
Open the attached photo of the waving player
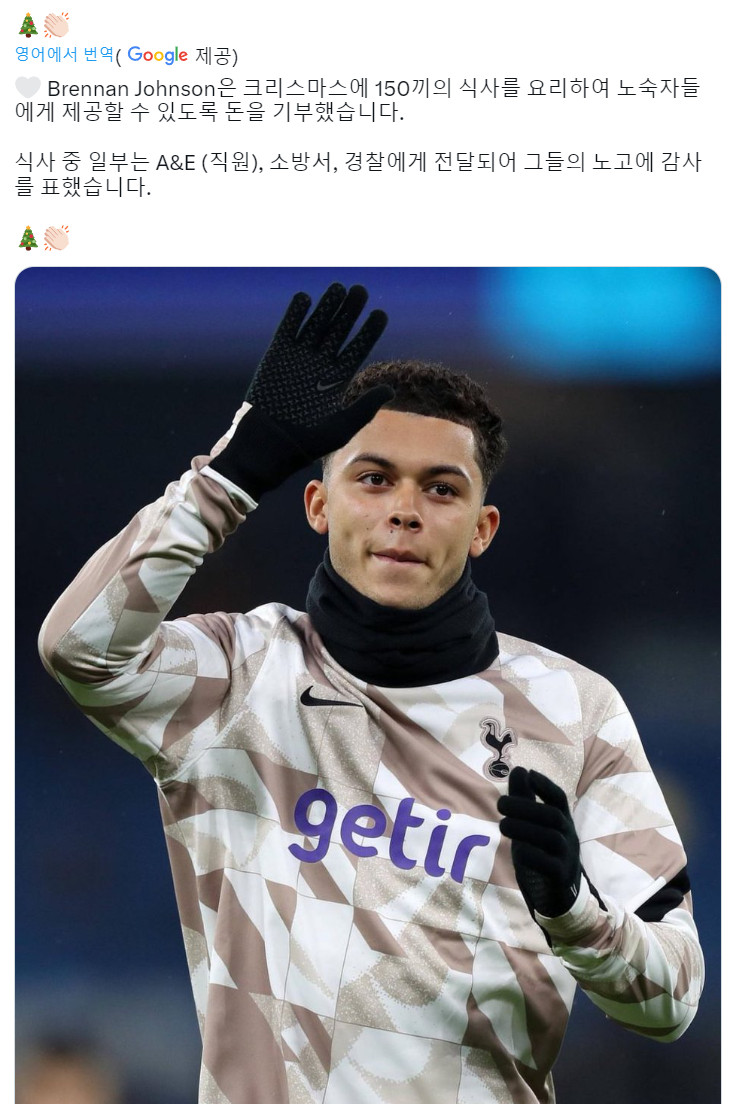click(x=368, y=685)
